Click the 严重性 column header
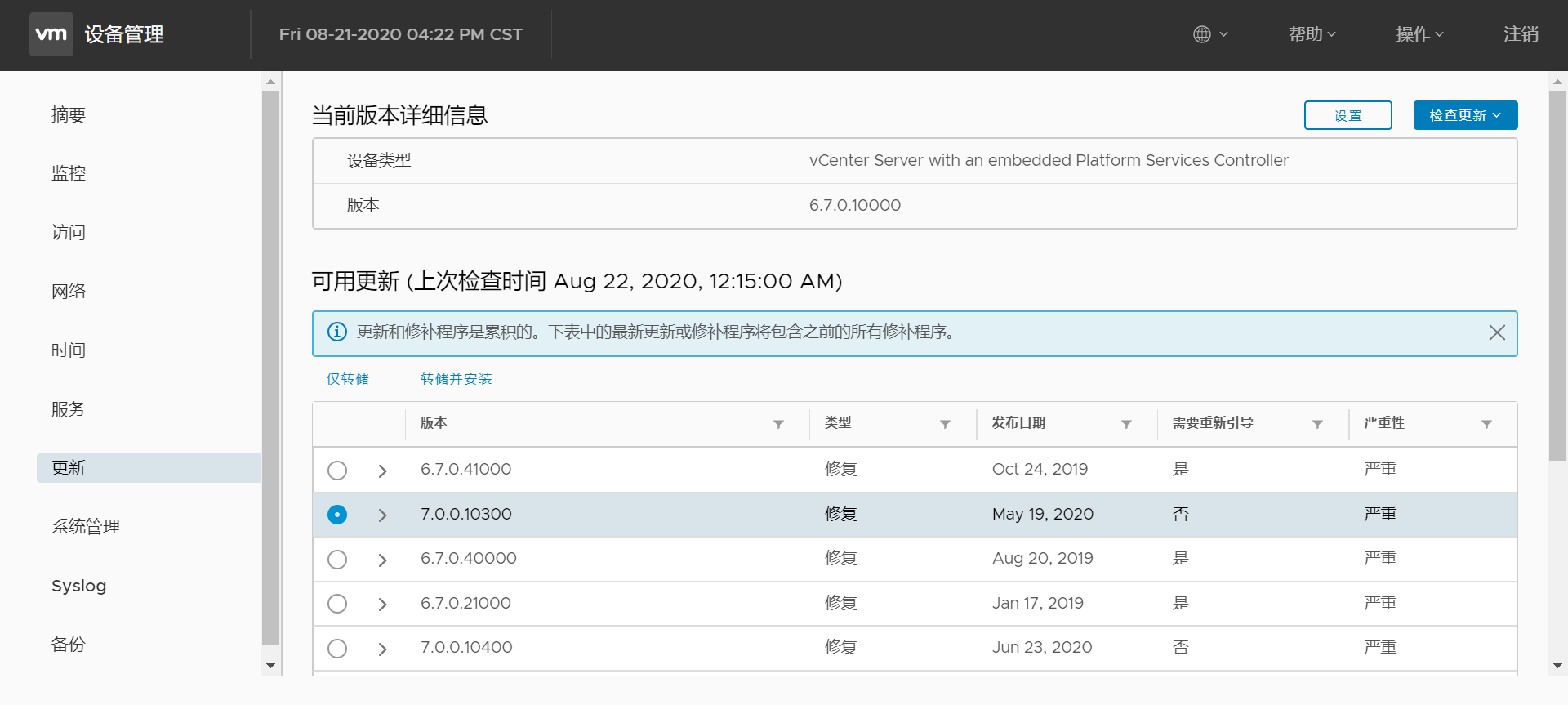Screen dimensions: 1568x705 tap(1384, 423)
